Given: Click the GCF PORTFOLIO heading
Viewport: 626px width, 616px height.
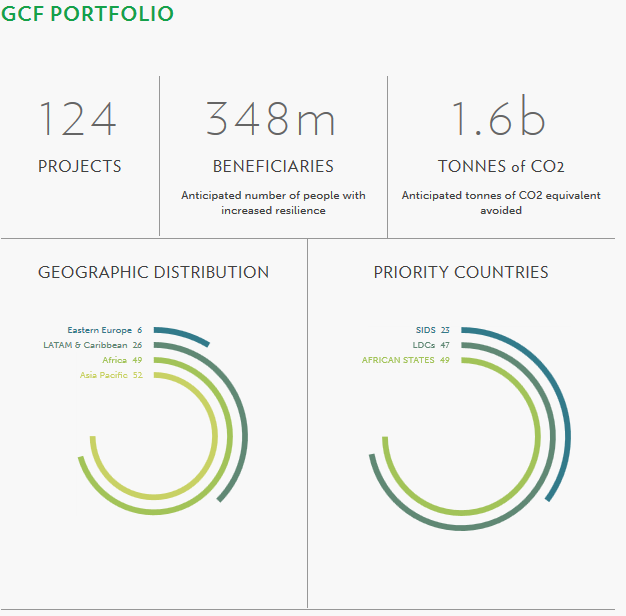Looking at the screenshot, I should (87, 14).
